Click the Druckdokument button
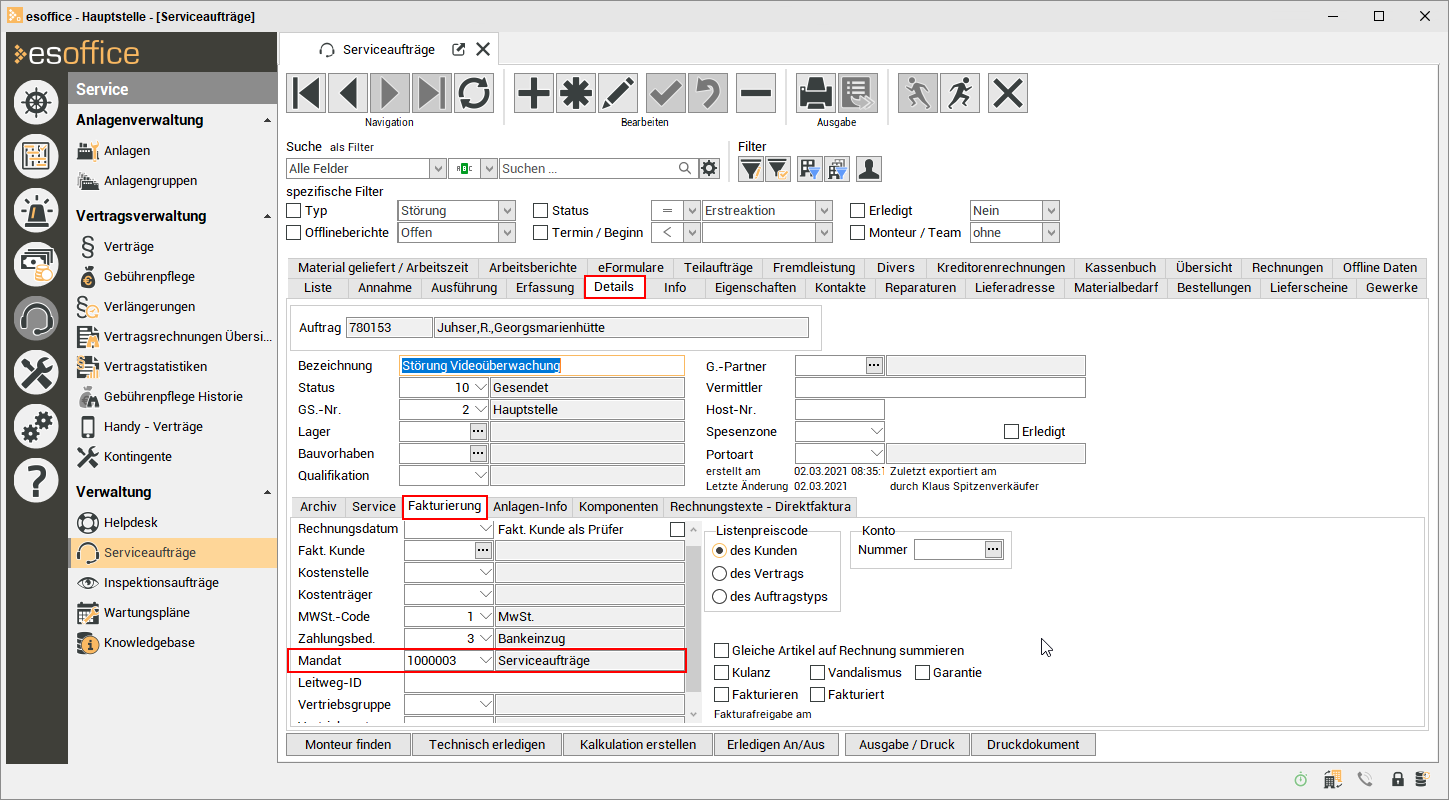The height and width of the screenshot is (800, 1449). click(1033, 745)
